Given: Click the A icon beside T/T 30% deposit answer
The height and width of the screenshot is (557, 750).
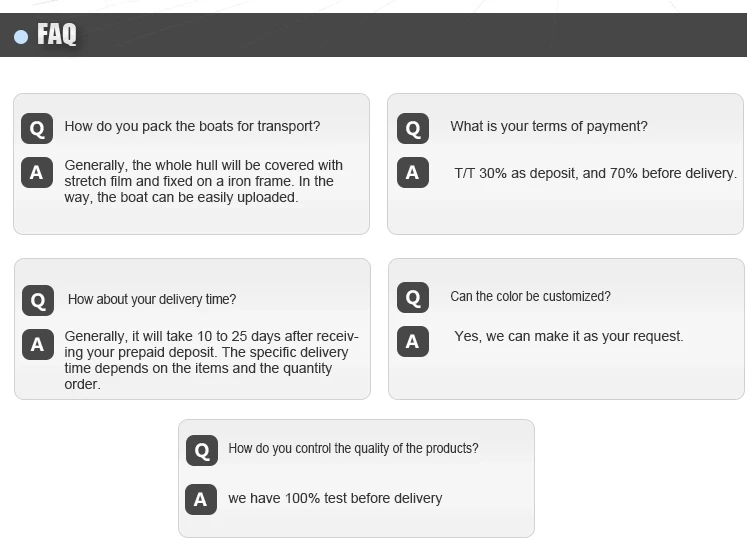Looking at the screenshot, I should tap(412, 173).
